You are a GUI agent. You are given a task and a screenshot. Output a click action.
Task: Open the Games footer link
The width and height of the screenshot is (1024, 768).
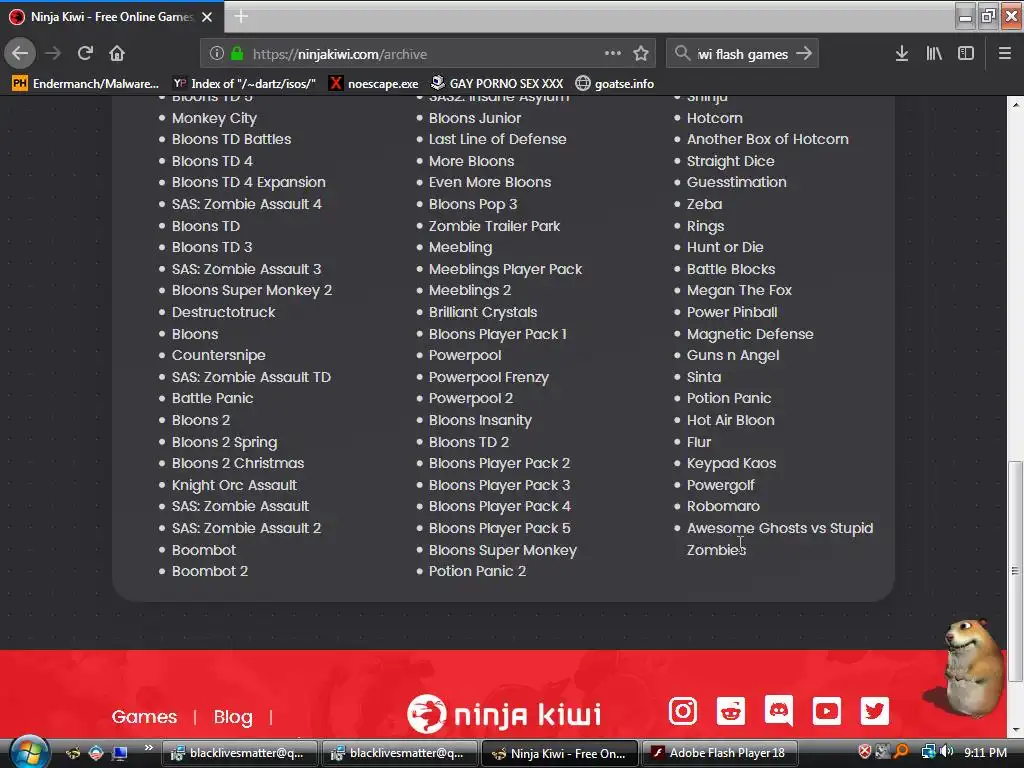pos(144,716)
